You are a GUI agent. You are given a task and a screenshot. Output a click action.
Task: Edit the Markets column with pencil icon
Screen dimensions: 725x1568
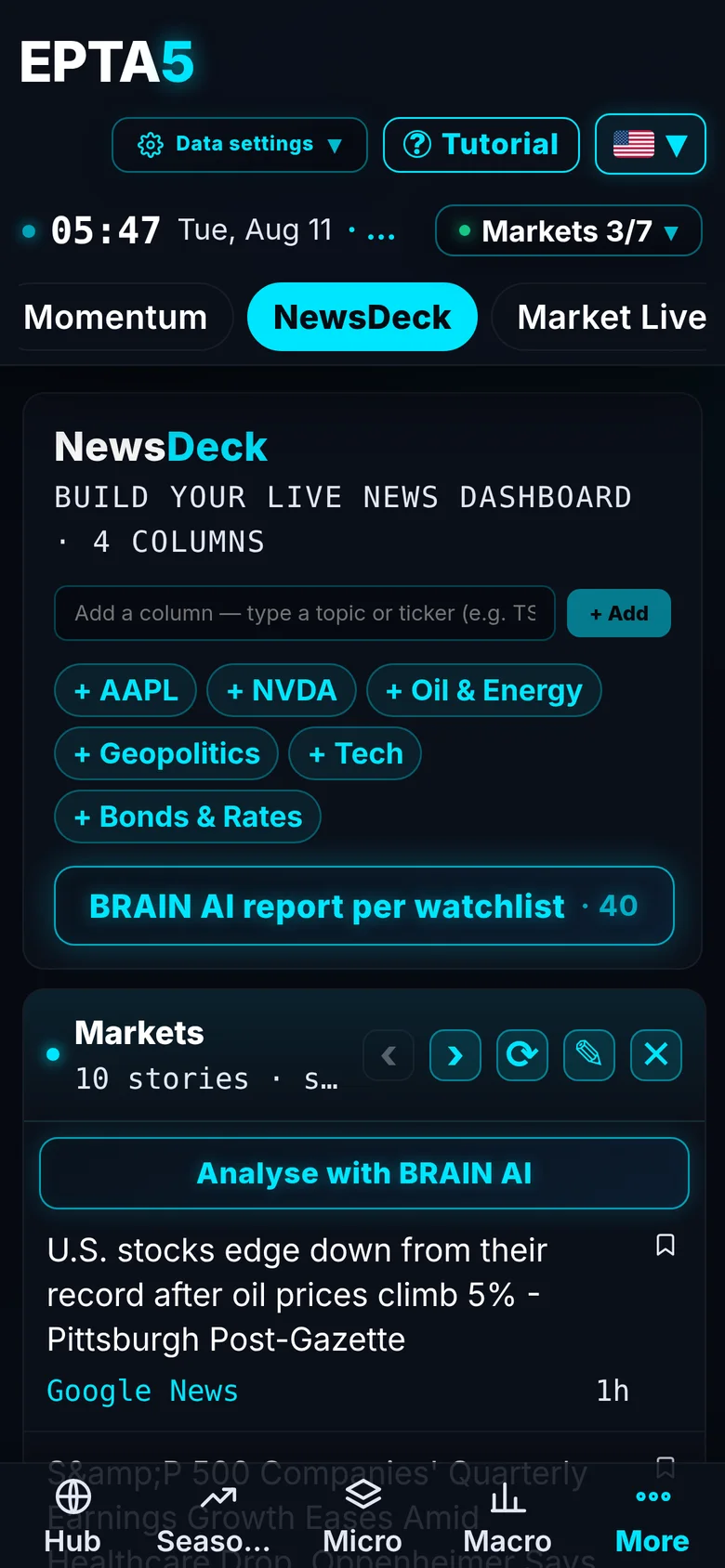589,1055
